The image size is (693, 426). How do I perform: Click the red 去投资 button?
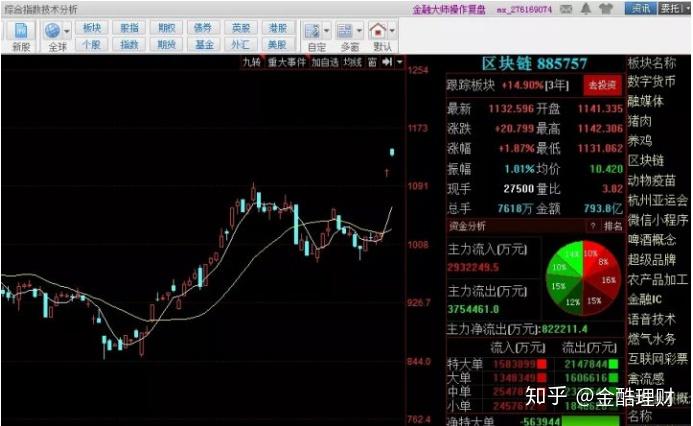pos(602,85)
